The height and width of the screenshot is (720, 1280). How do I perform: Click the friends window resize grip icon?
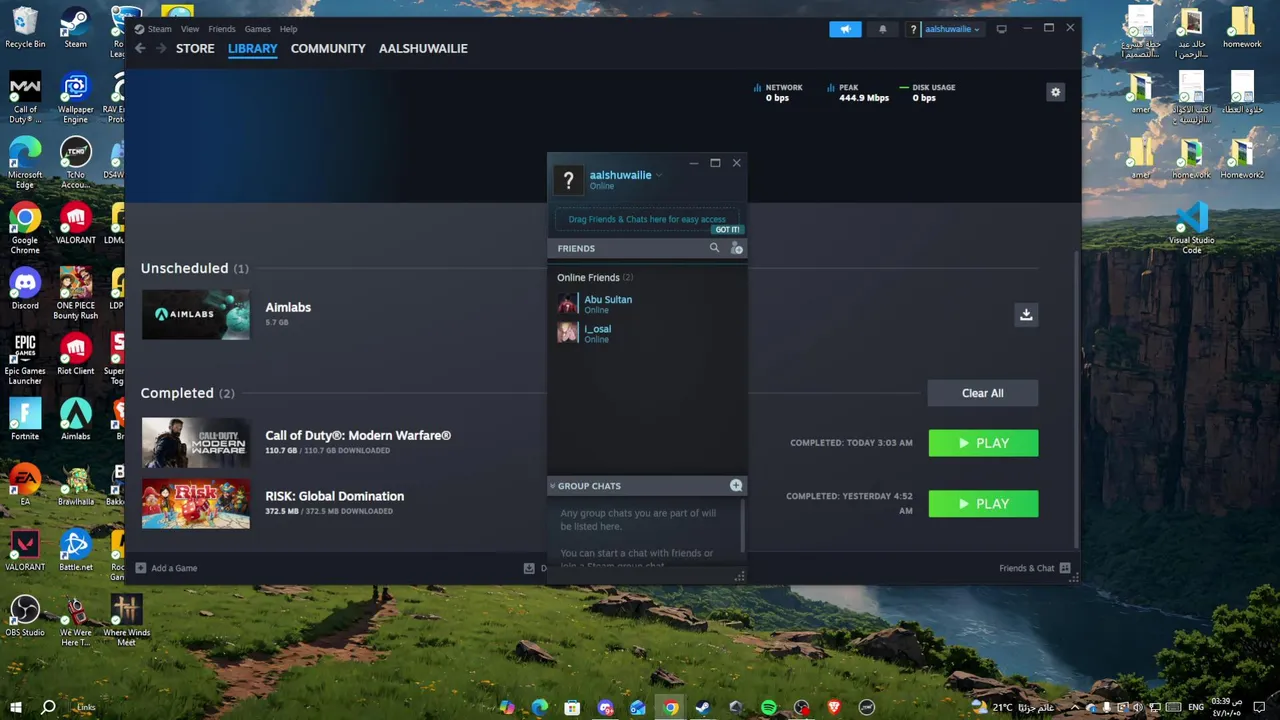740,577
